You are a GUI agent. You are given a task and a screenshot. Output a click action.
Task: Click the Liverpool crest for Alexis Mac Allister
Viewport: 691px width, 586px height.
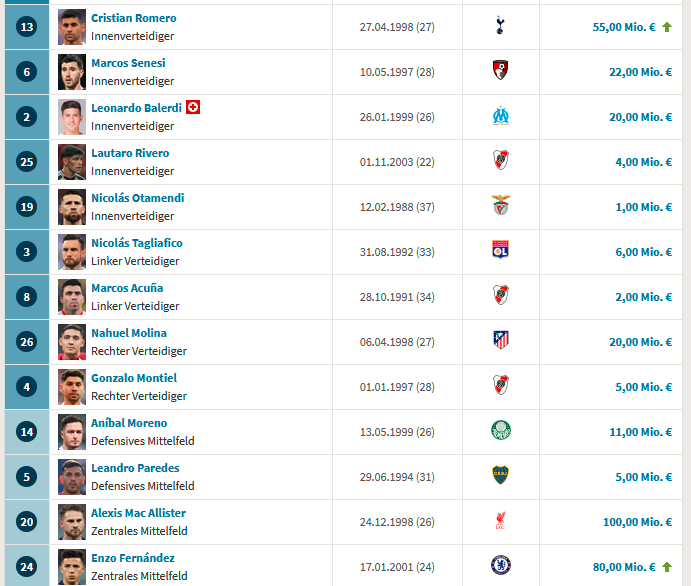coord(500,521)
